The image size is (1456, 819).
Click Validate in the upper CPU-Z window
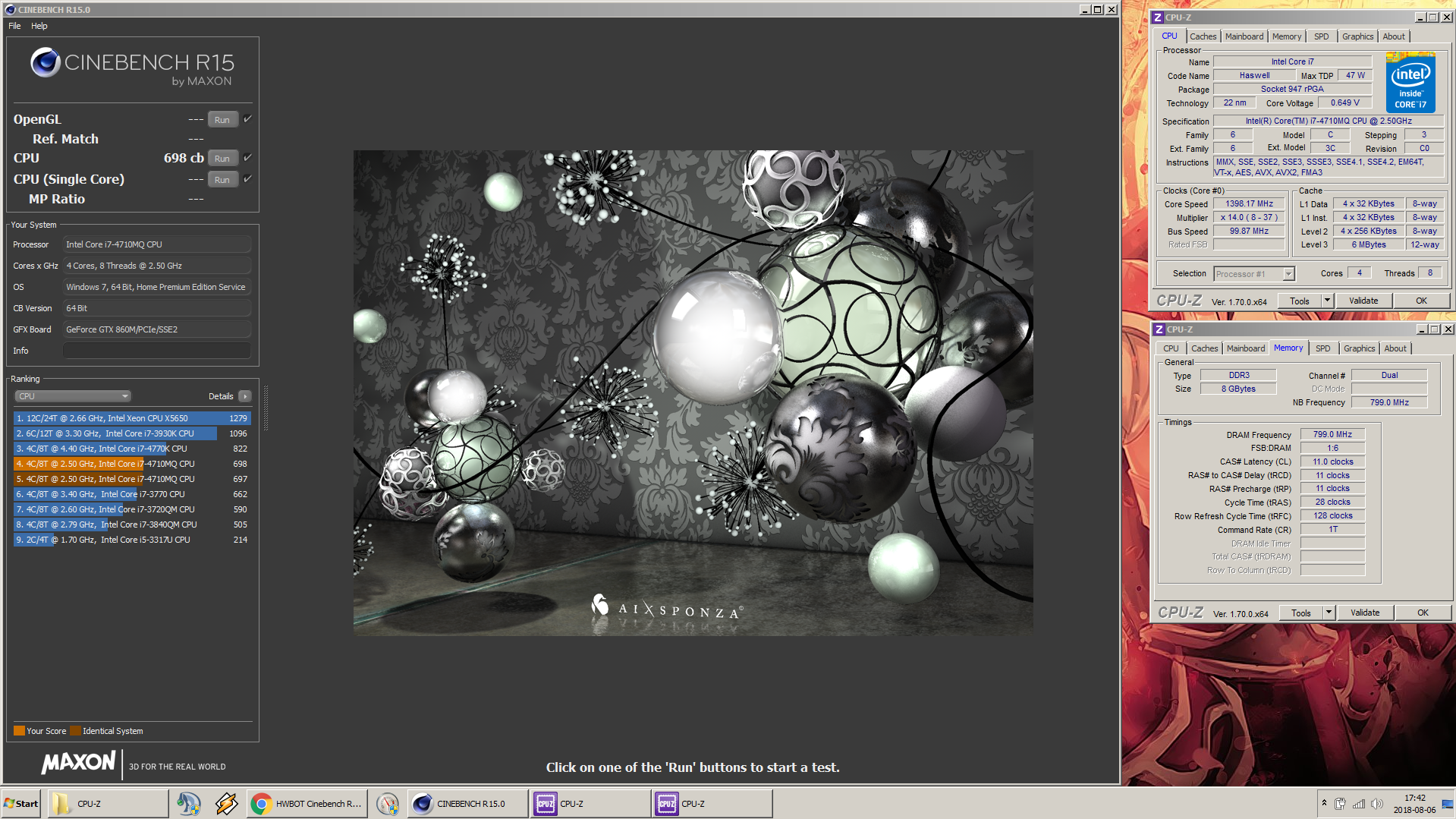coord(1363,301)
